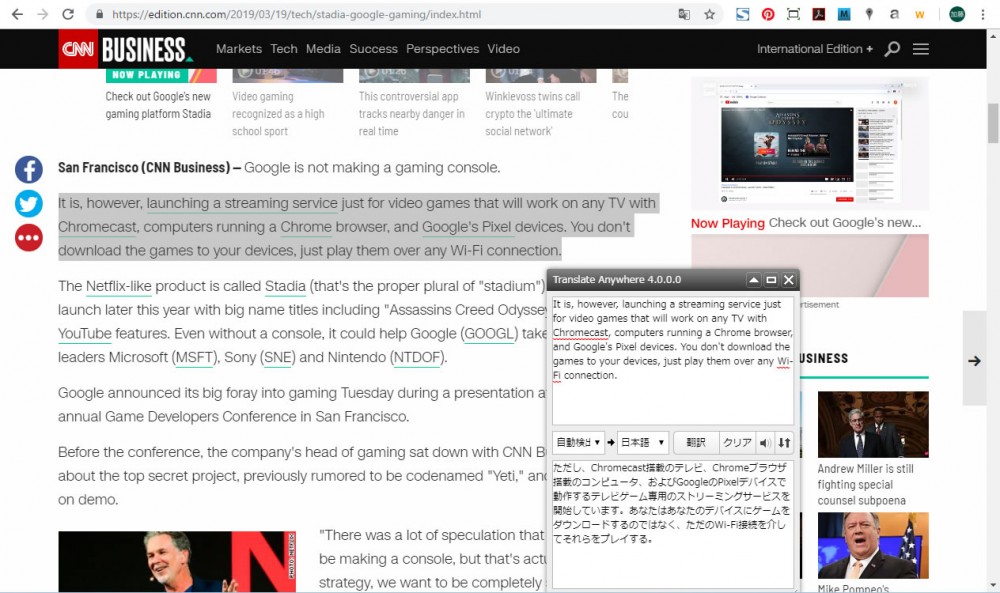Image resolution: width=1000 pixels, height=593 pixels.
Task: Open the Success section
Action: click(x=373, y=48)
